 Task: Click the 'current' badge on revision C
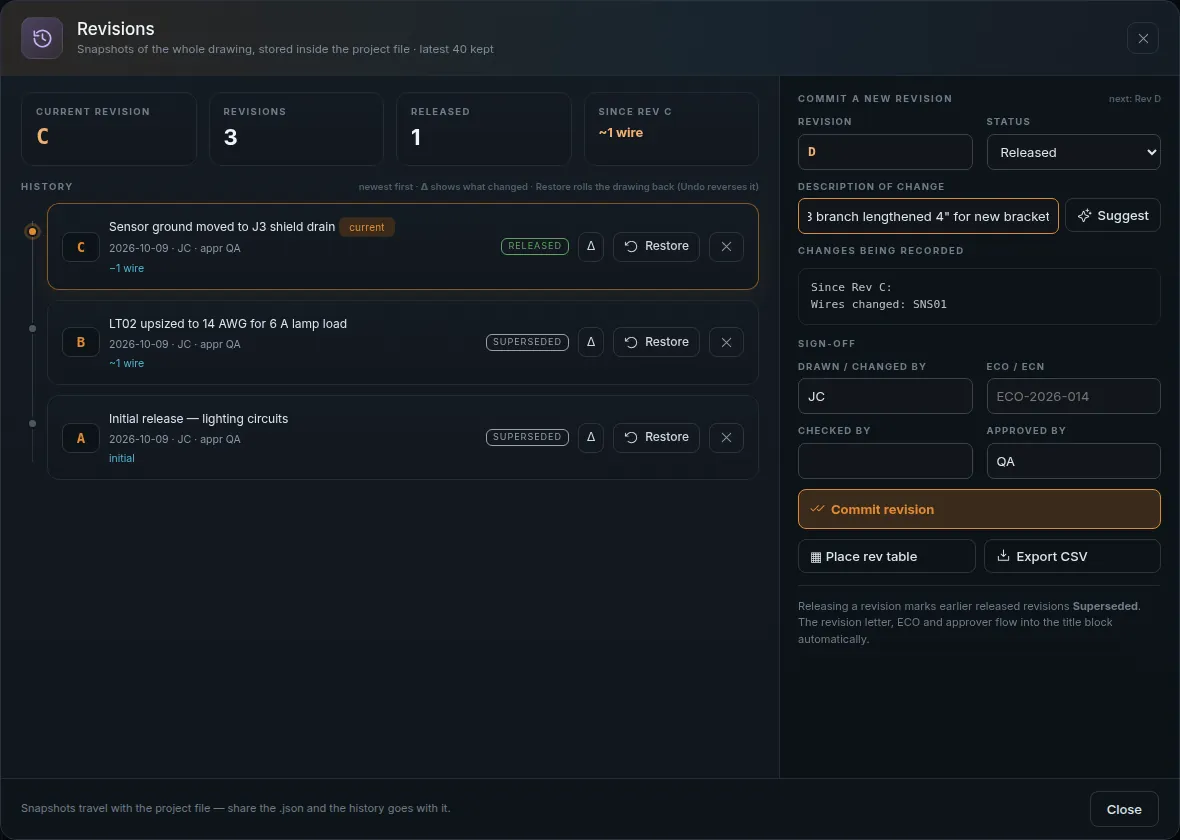[366, 227]
